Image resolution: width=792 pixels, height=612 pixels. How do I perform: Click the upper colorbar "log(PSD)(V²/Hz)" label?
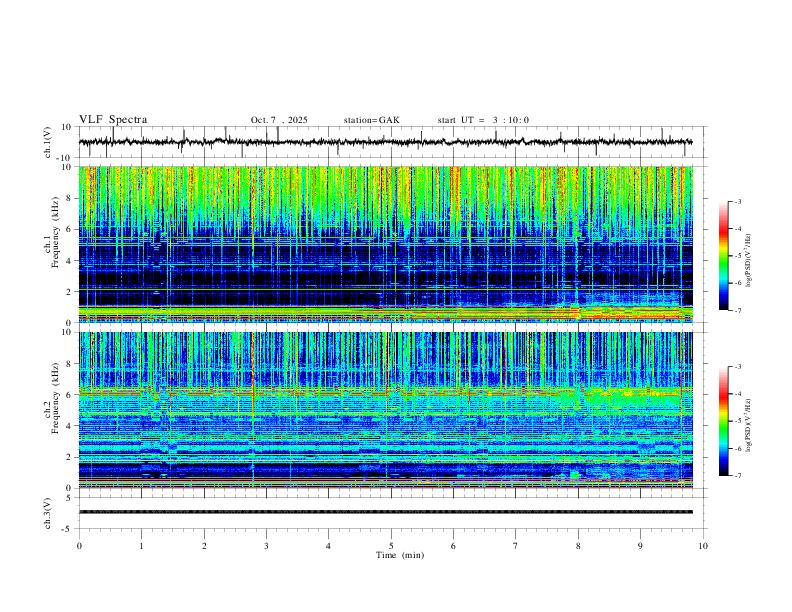click(749, 261)
